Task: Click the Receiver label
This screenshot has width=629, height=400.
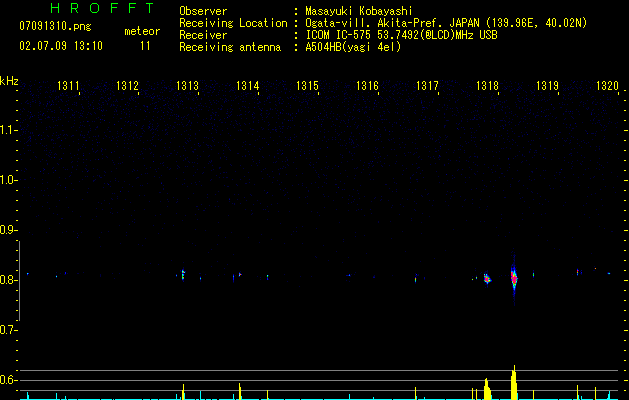Action: [x=203, y=35]
